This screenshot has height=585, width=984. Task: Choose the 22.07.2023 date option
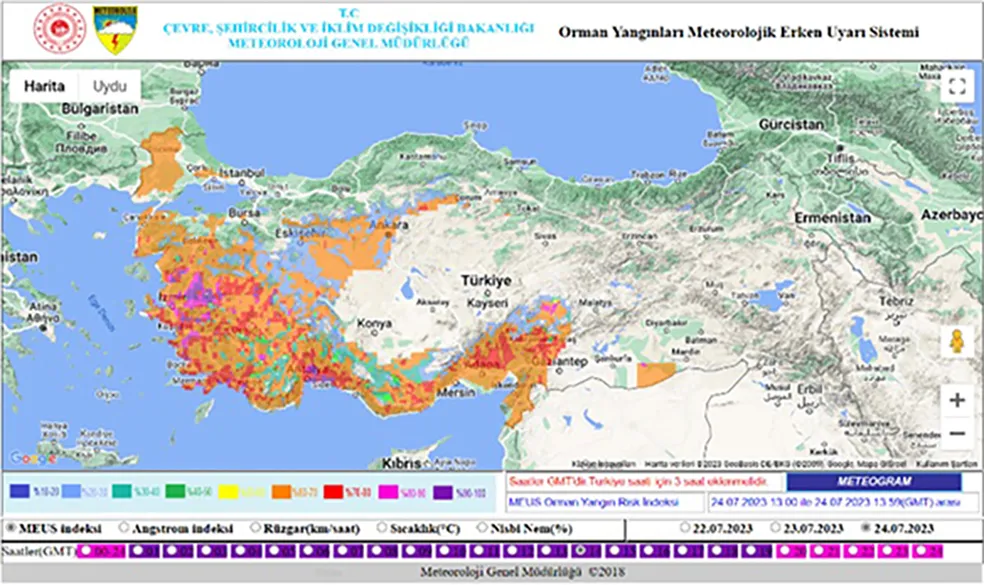685,528
